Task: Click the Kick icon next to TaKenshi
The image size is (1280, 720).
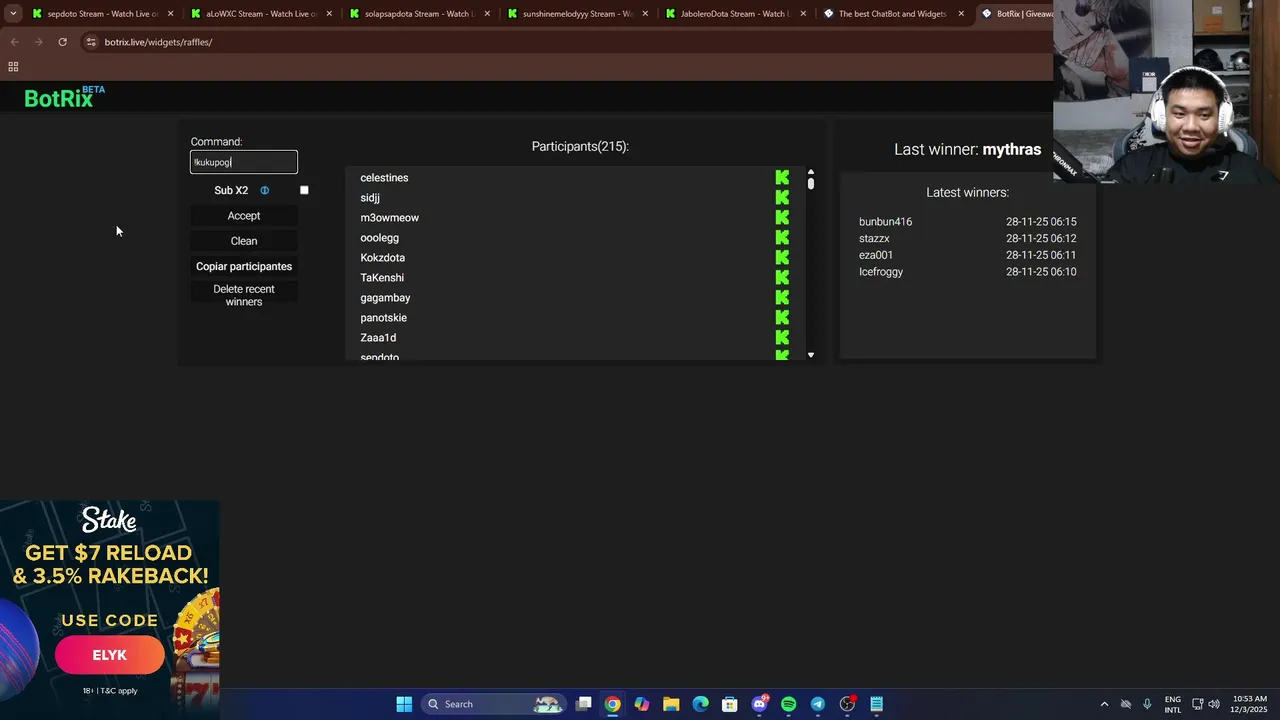Action: 782,278
